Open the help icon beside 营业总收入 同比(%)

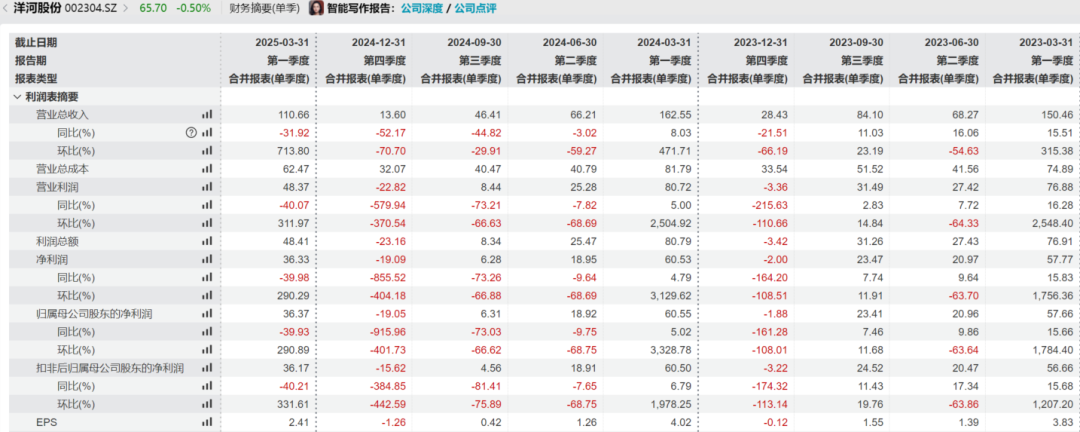(190, 133)
